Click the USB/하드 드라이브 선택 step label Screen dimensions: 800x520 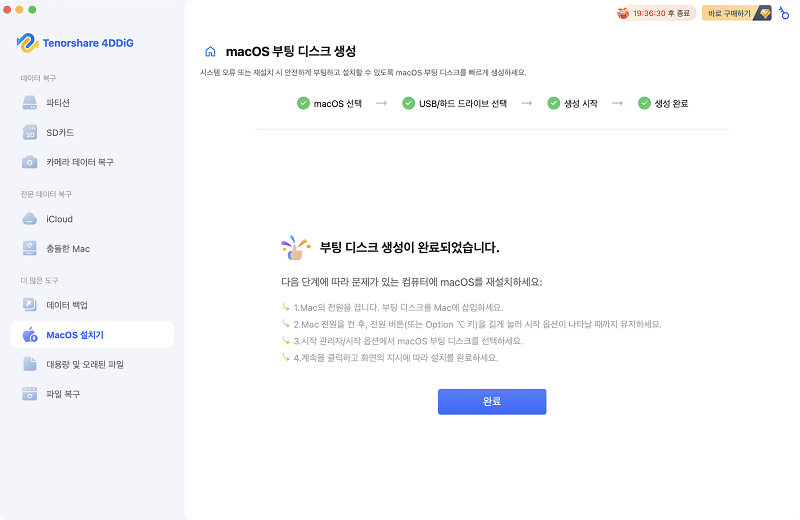(x=463, y=104)
